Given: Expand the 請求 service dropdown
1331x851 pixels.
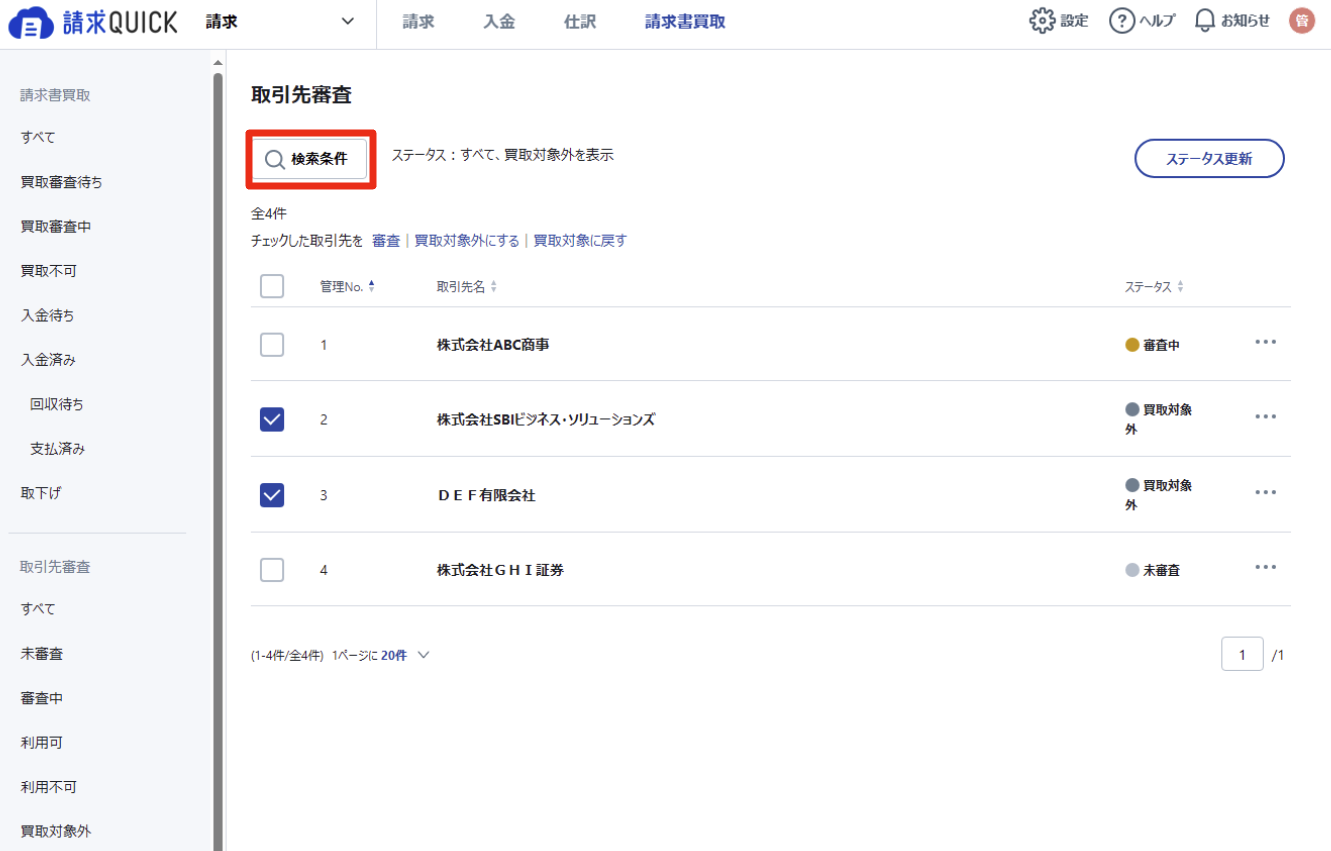Looking at the screenshot, I should click(281, 21).
